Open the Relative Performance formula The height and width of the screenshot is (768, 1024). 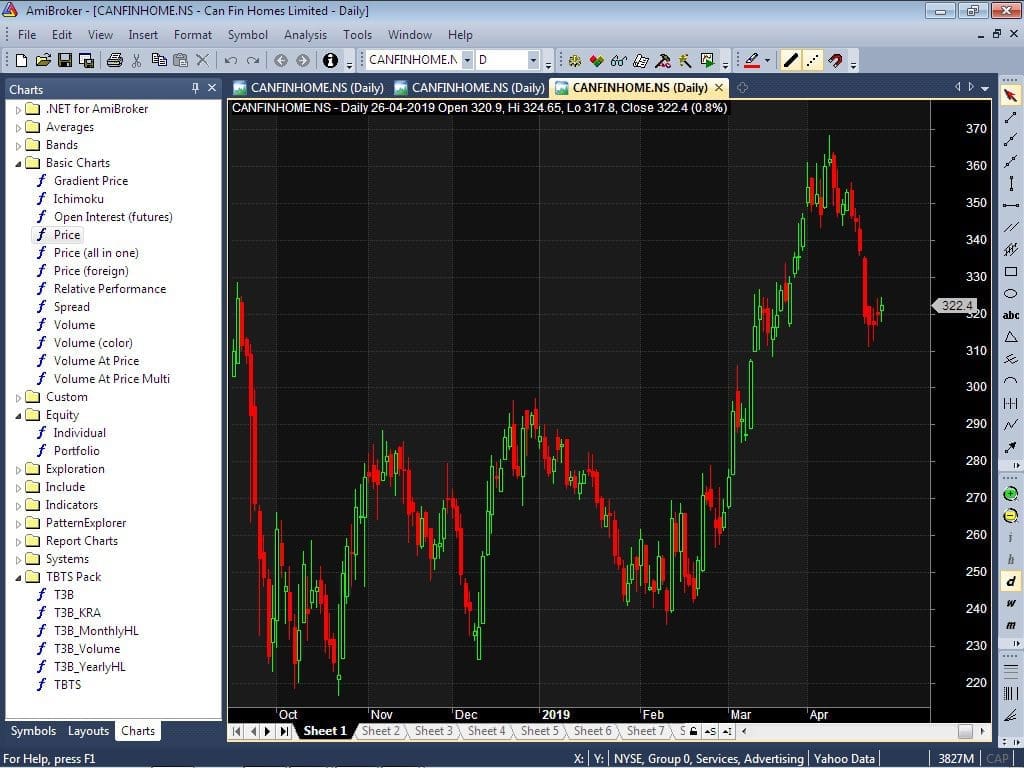click(110, 289)
